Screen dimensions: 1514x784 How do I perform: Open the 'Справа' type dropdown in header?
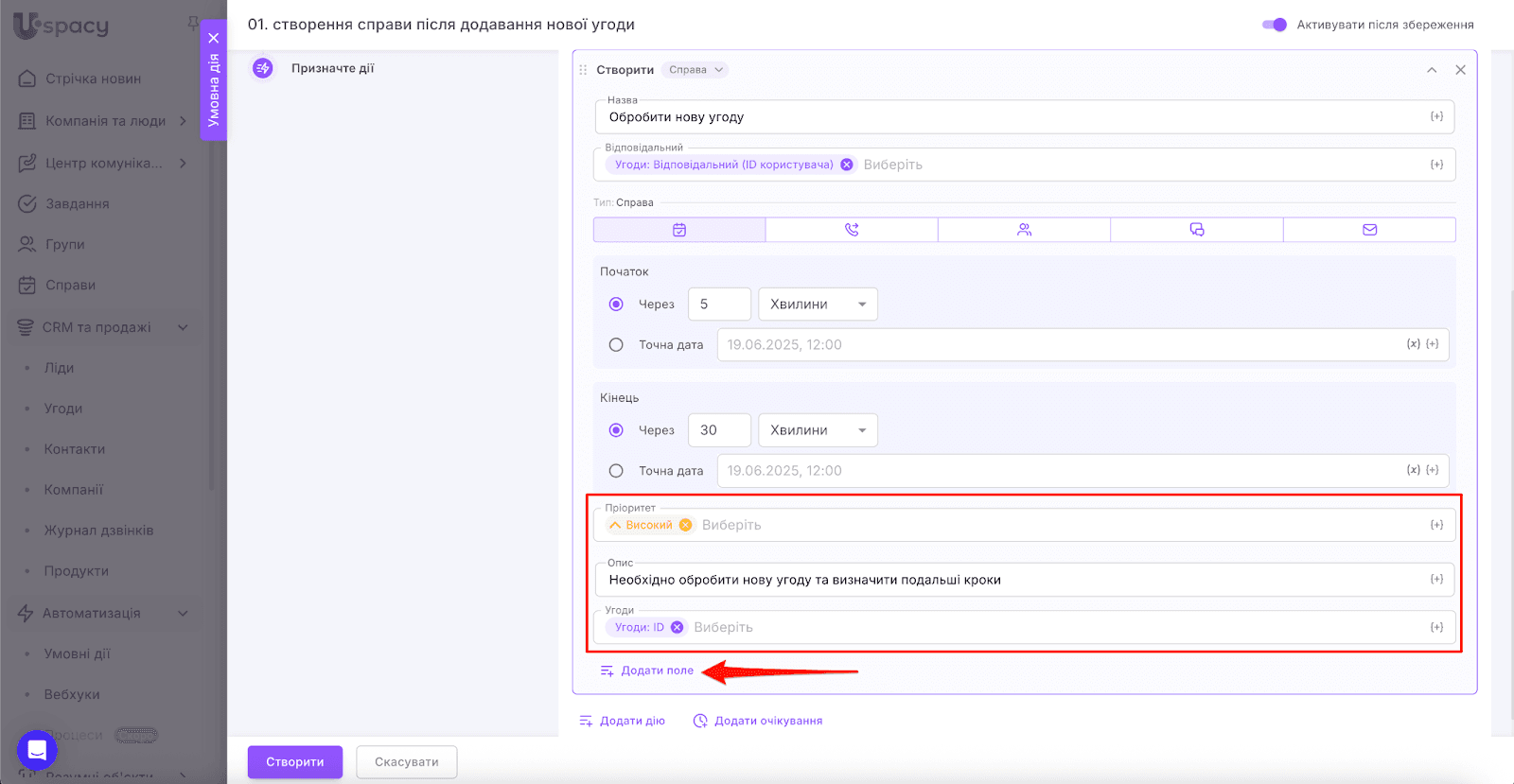(695, 70)
